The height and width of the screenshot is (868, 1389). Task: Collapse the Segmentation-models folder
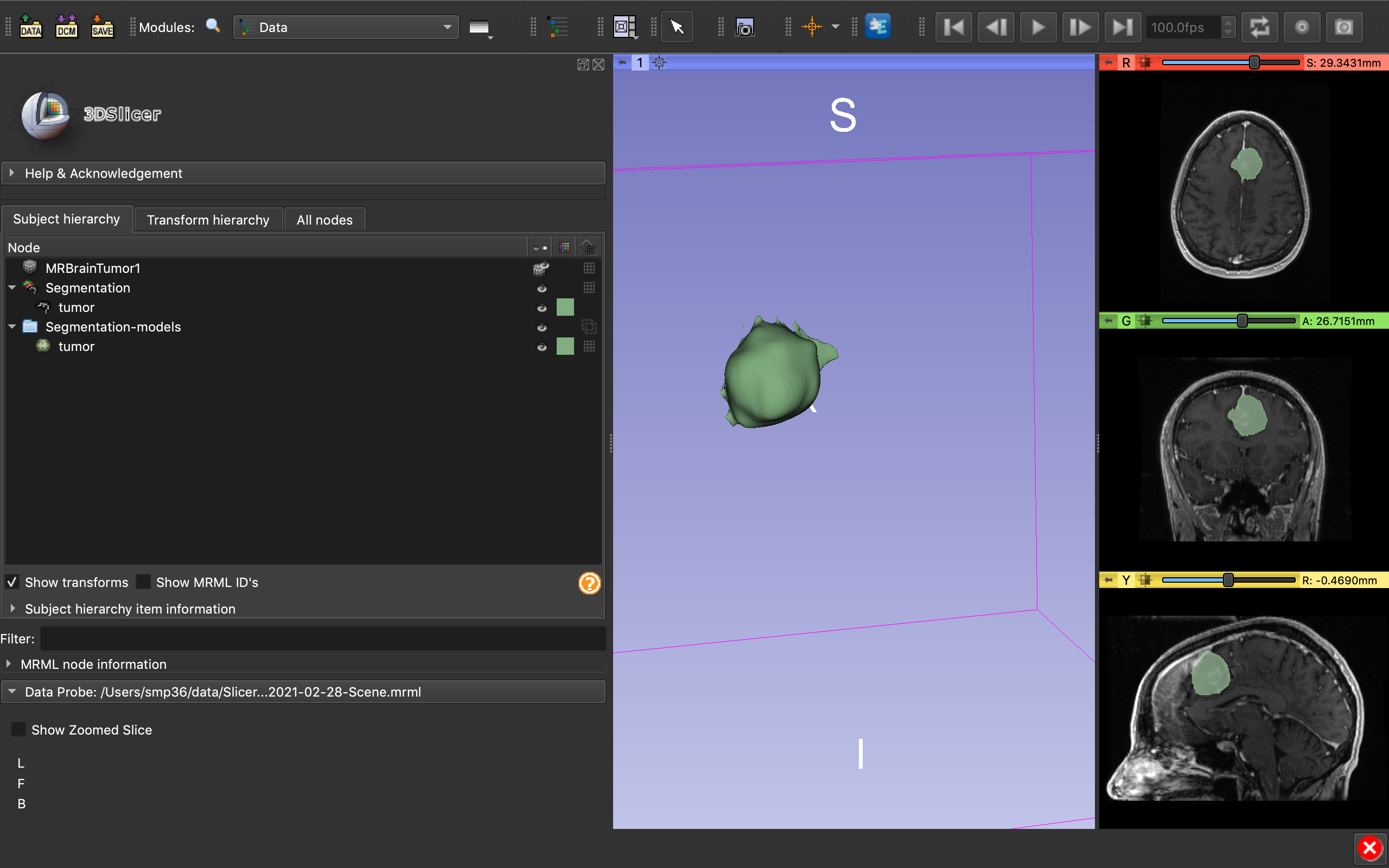[x=11, y=326]
